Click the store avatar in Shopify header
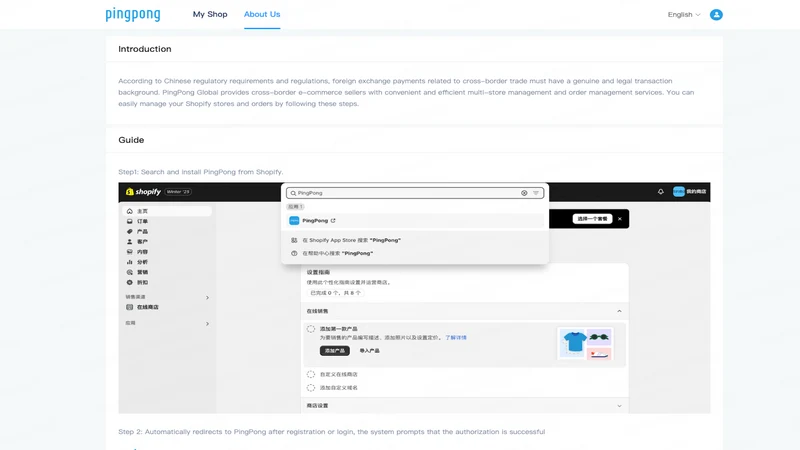Screen dimensions: 800x450 point(679,191)
